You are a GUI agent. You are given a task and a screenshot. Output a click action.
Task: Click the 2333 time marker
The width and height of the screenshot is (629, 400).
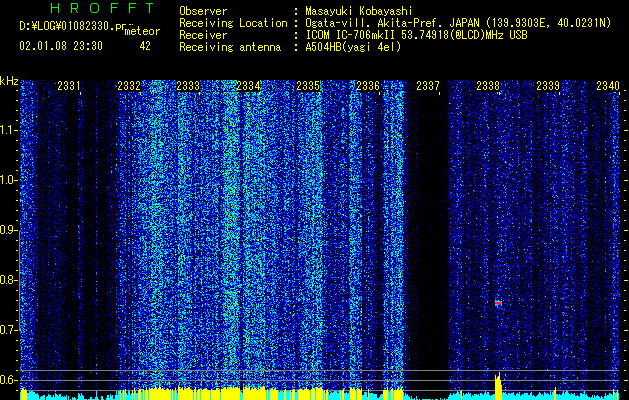[x=188, y=86]
